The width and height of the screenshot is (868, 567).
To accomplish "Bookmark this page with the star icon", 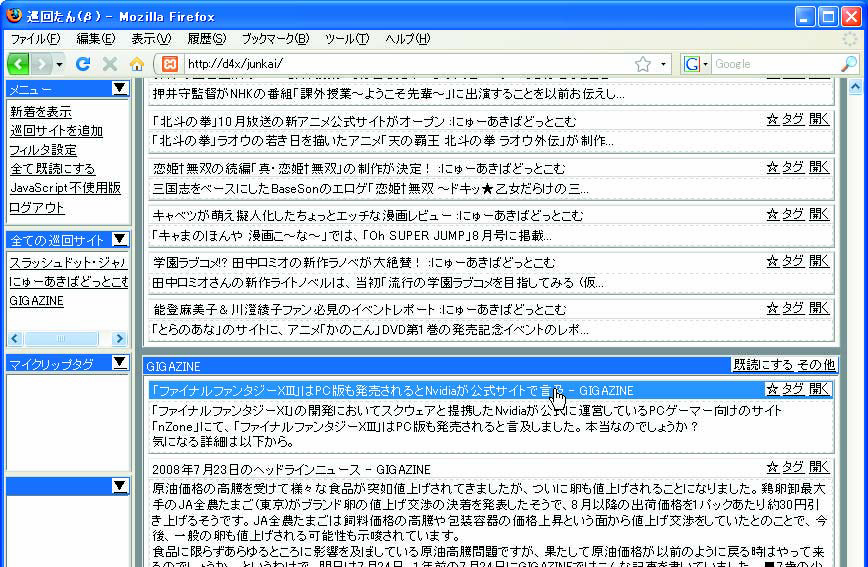I will [x=643, y=64].
